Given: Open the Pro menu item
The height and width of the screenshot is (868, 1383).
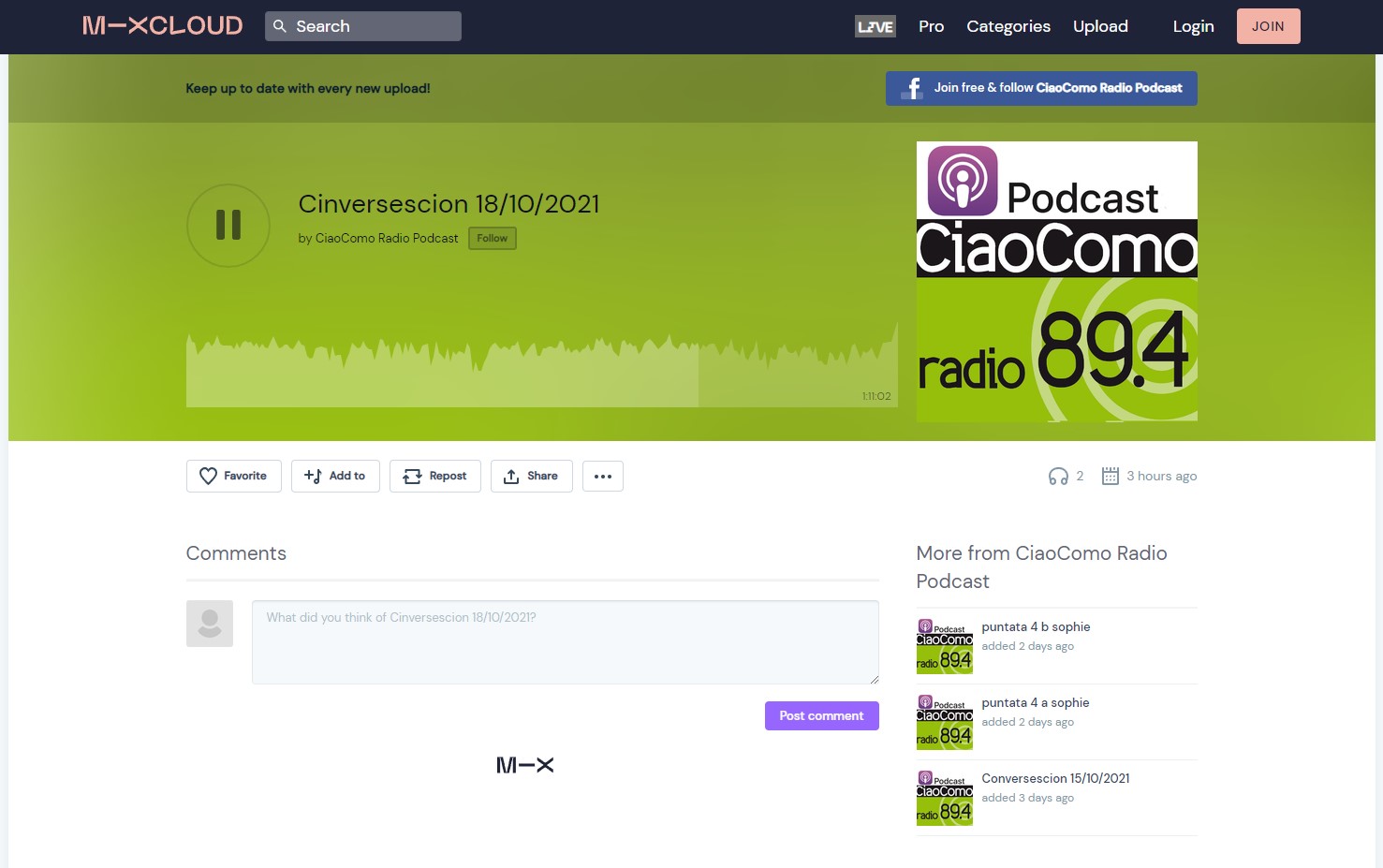Looking at the screenshot, I should click(931, 26).
